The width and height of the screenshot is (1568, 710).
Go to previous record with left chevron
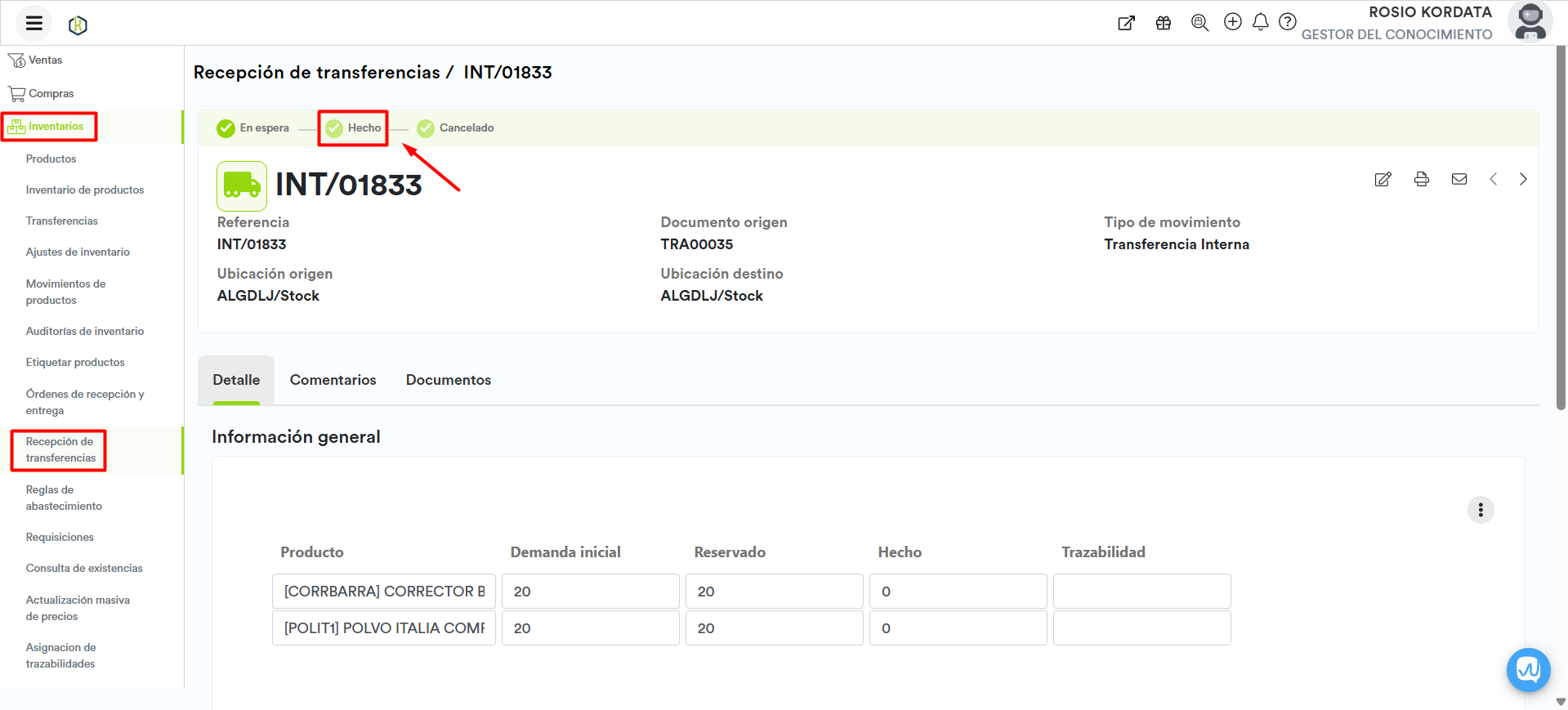tap(1493, 180)
